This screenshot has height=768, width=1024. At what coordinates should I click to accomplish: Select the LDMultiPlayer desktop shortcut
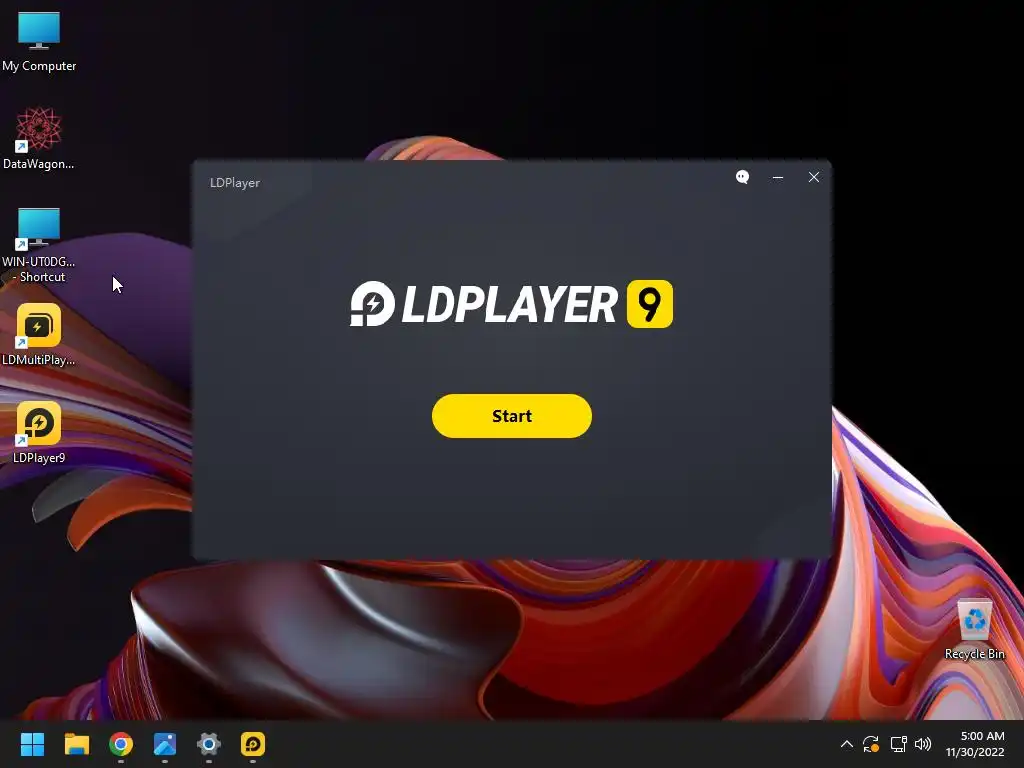click(x=39, y=334)
